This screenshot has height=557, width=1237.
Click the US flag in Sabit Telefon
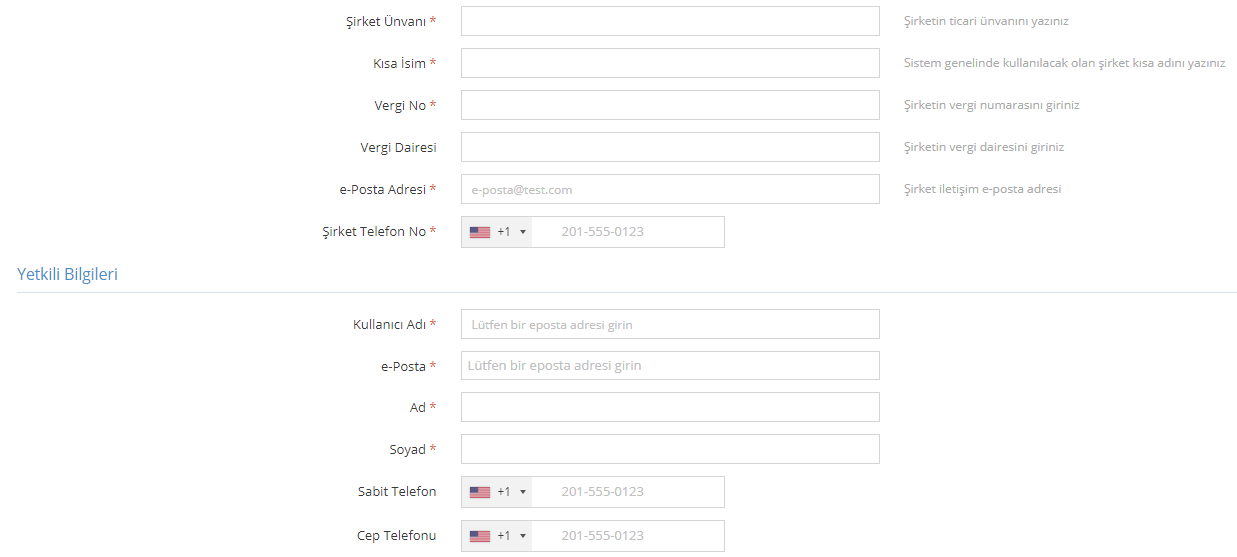click(x=480, y=492)
